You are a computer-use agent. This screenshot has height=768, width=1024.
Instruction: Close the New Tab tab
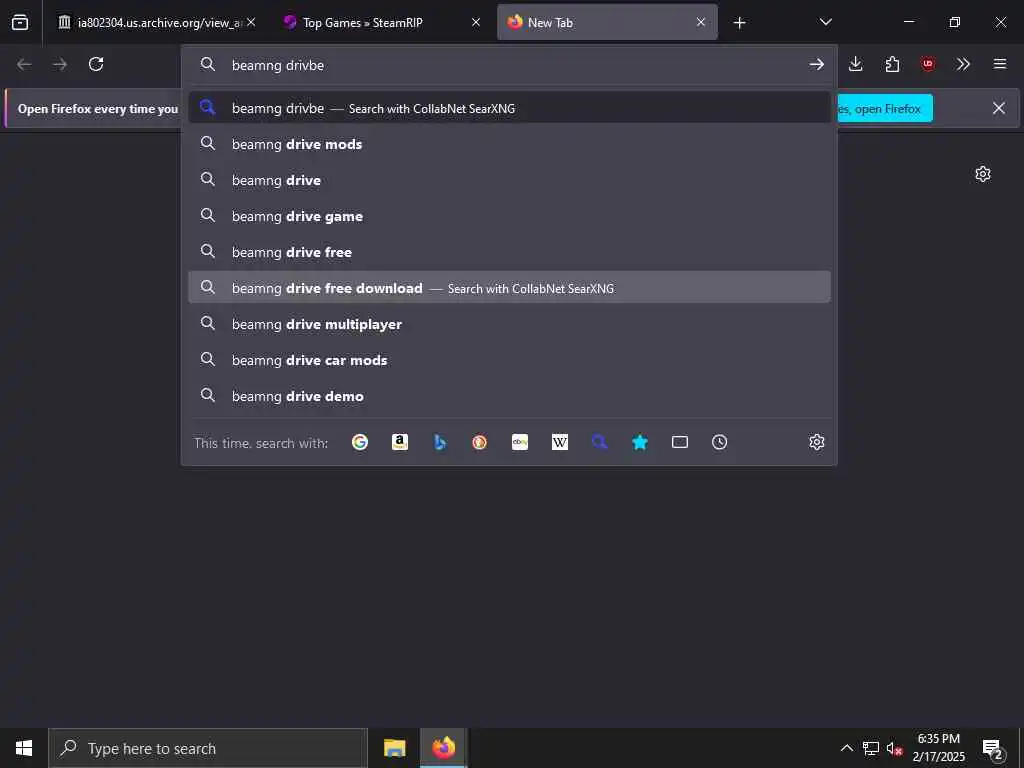(x=701, y=22)
